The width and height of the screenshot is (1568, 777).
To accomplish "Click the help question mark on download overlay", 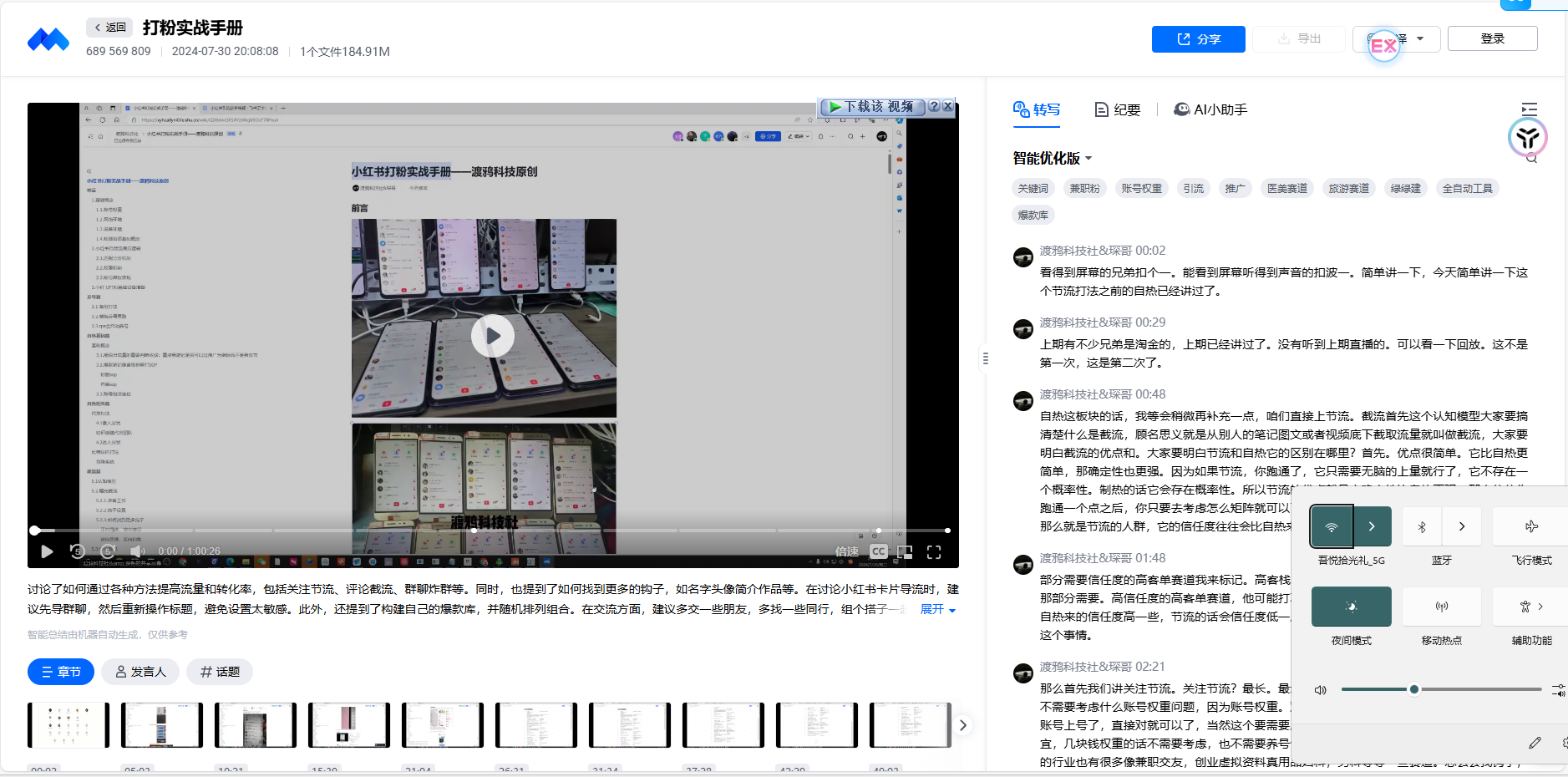I will click(x=934, y=107).
